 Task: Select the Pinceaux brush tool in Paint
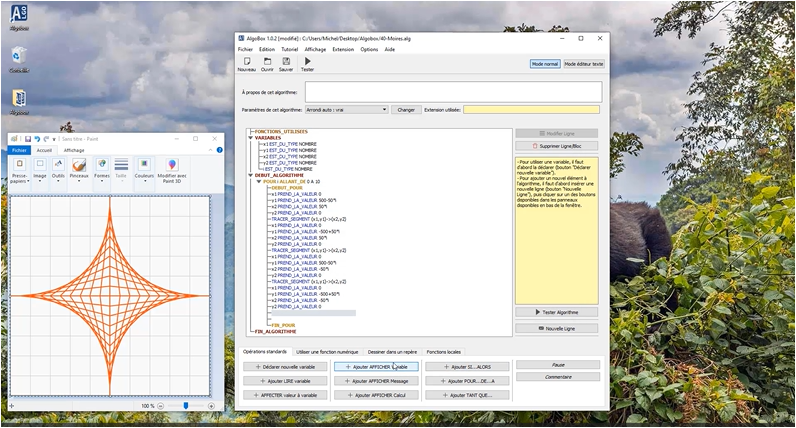pos(79,165)
